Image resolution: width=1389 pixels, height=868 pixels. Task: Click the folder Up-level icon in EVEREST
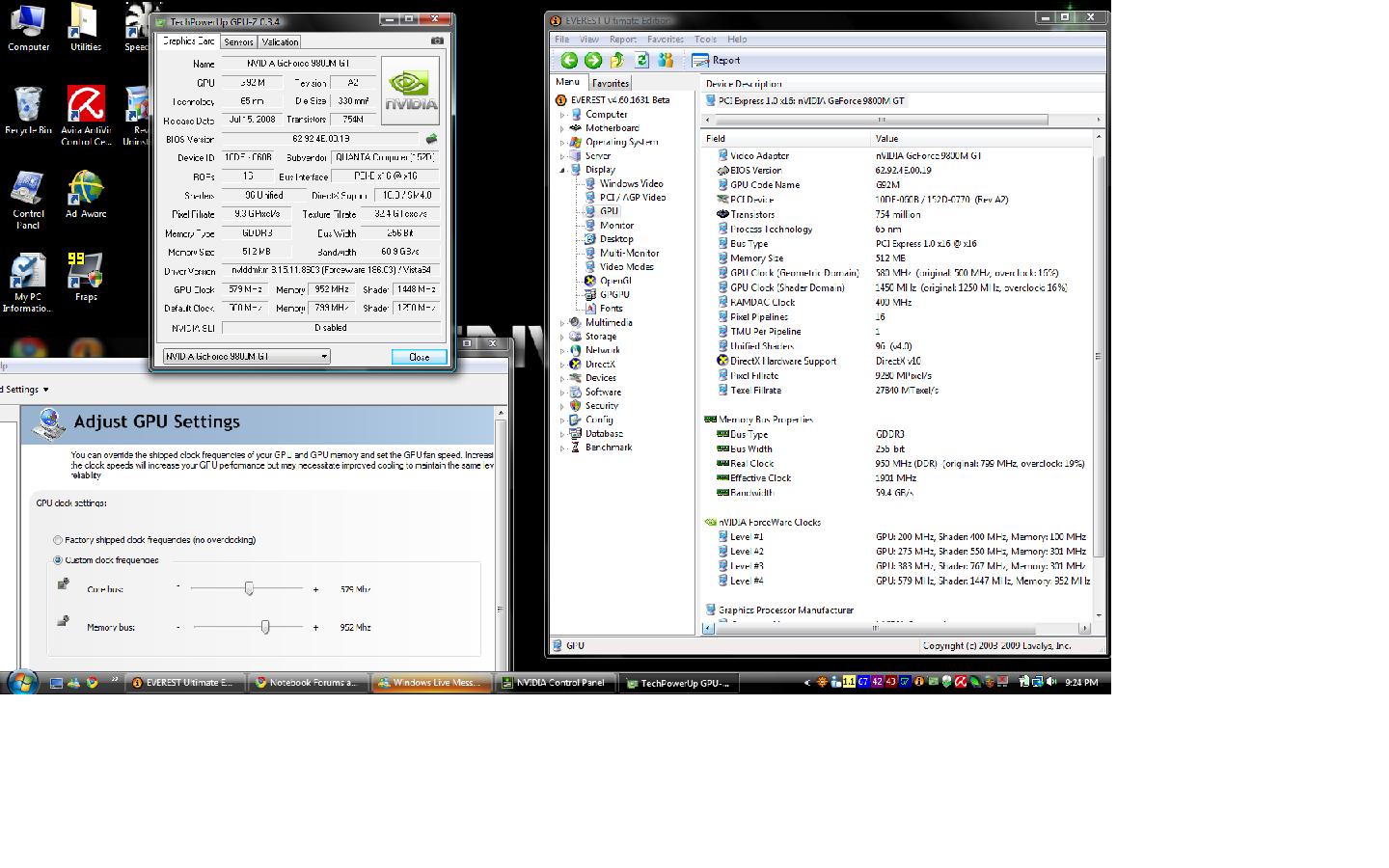pyautogui.click(x=617, y=61)
